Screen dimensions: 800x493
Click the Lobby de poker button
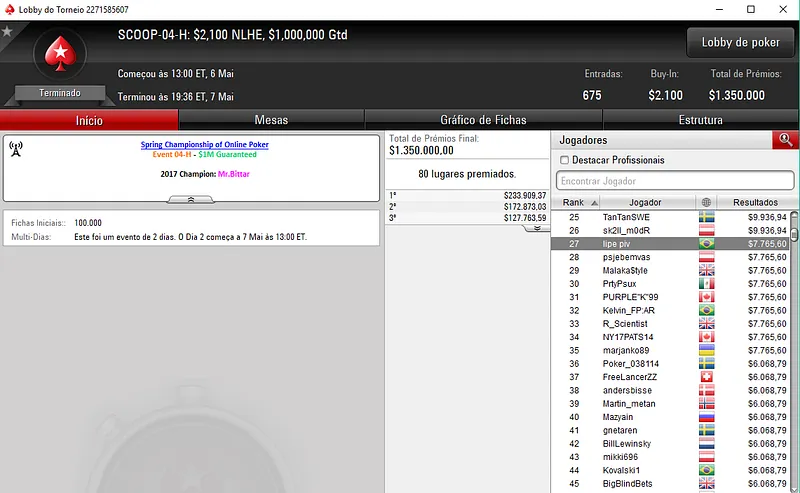[741, 42]
